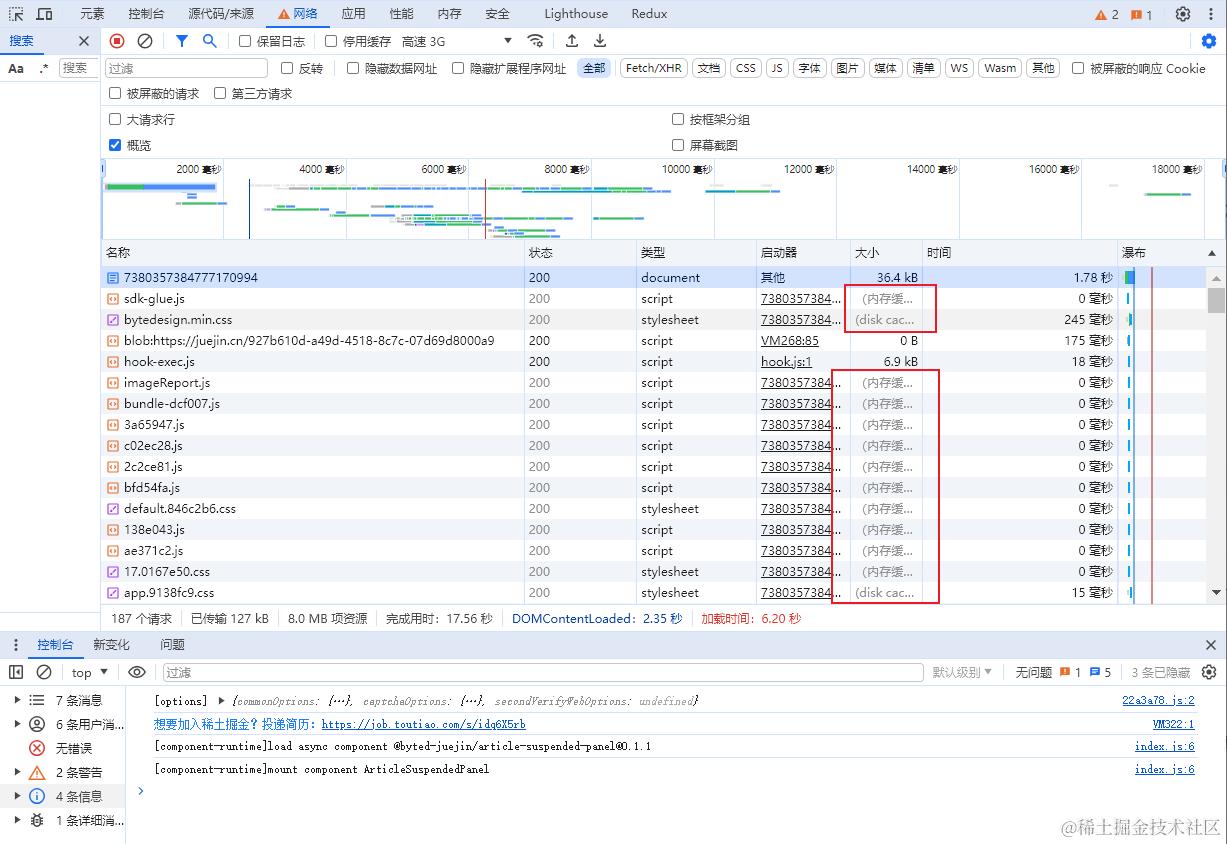Open console context dropdown top
The image size is (1227, 844).
(x=88, y=672)
